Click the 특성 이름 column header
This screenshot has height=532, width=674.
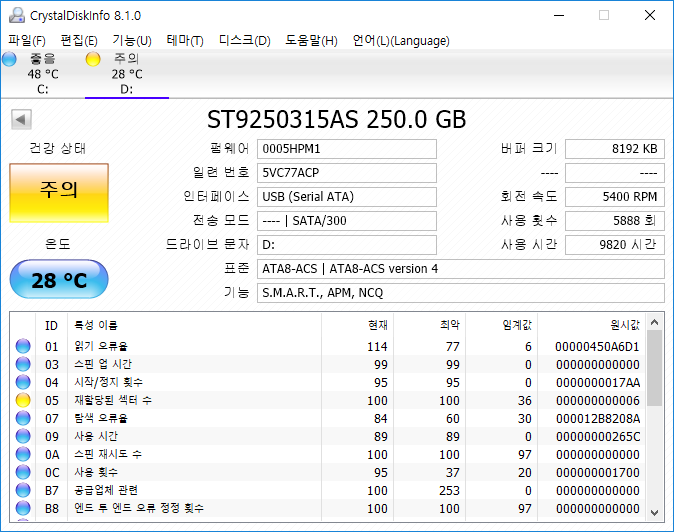(194, 325)
